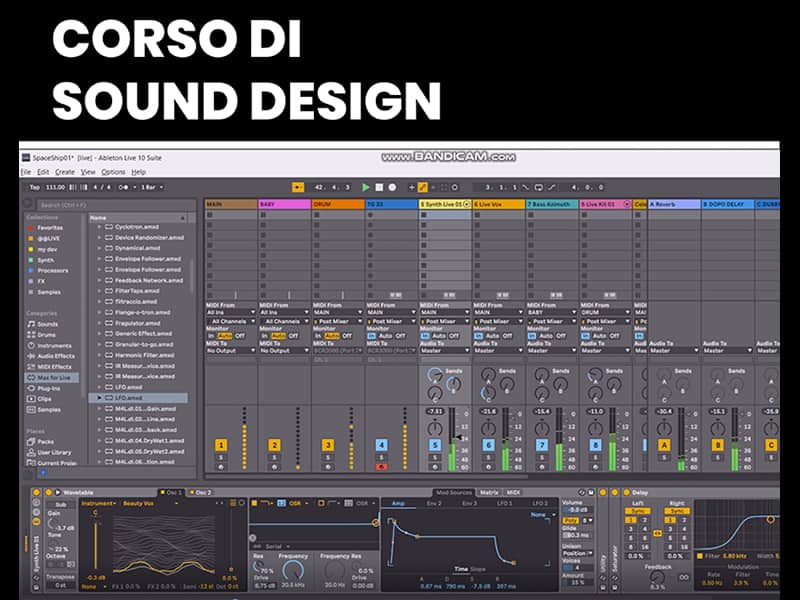Set BABY track monitor to Off
The height and width of the screenshot is (600, 800).
click(x=294, y=336)
